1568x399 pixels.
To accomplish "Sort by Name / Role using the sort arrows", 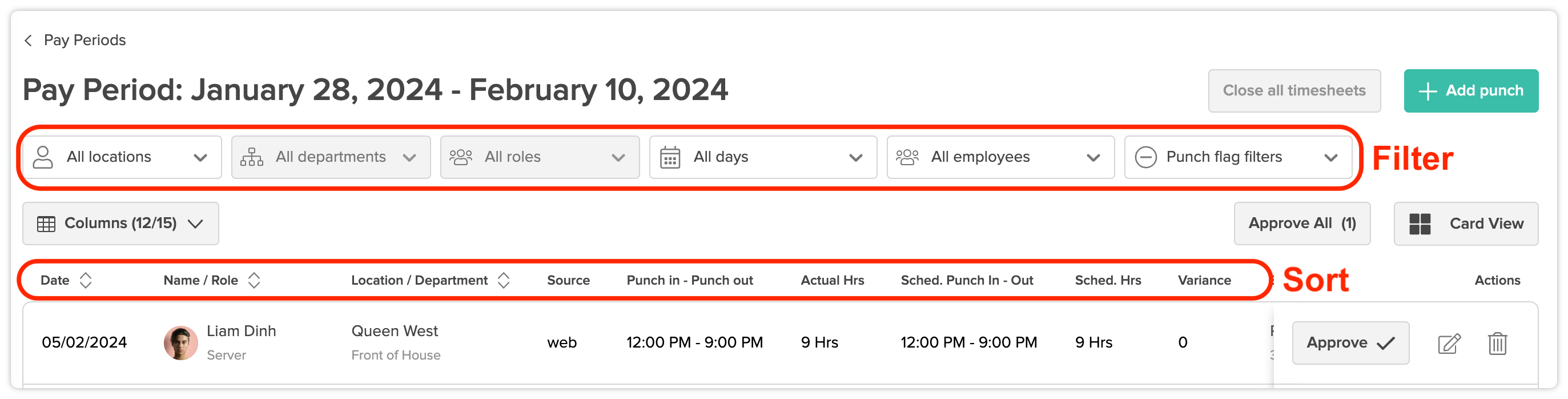I will click(255, 280).
